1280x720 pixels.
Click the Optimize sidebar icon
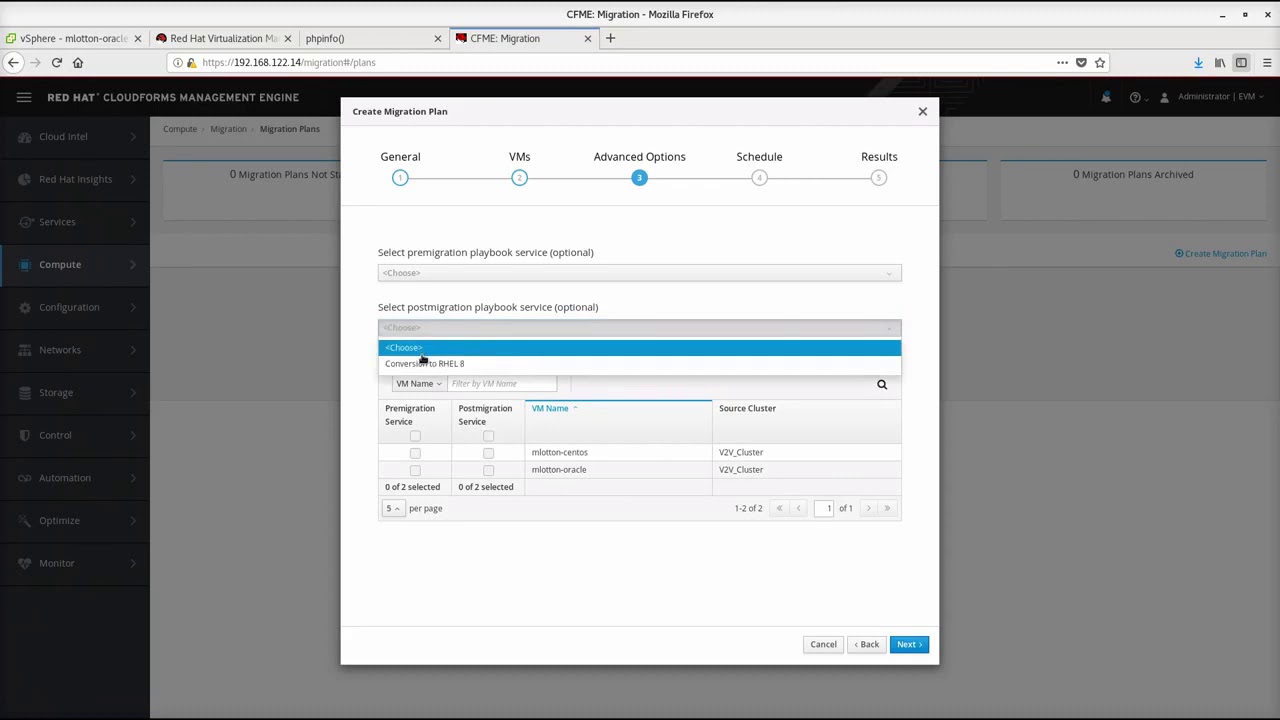24,521
